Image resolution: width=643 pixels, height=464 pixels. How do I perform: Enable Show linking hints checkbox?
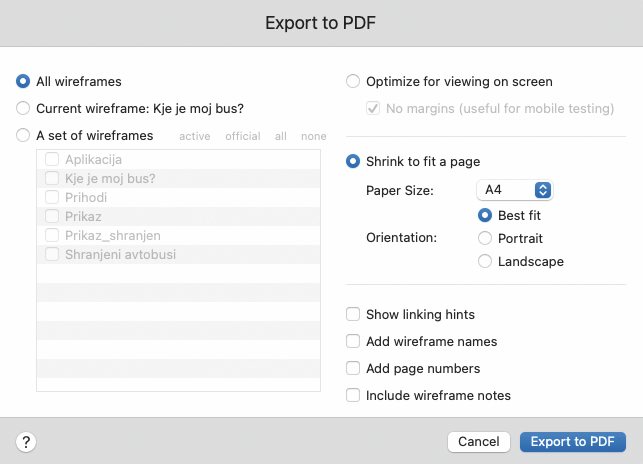pos(353,314)
